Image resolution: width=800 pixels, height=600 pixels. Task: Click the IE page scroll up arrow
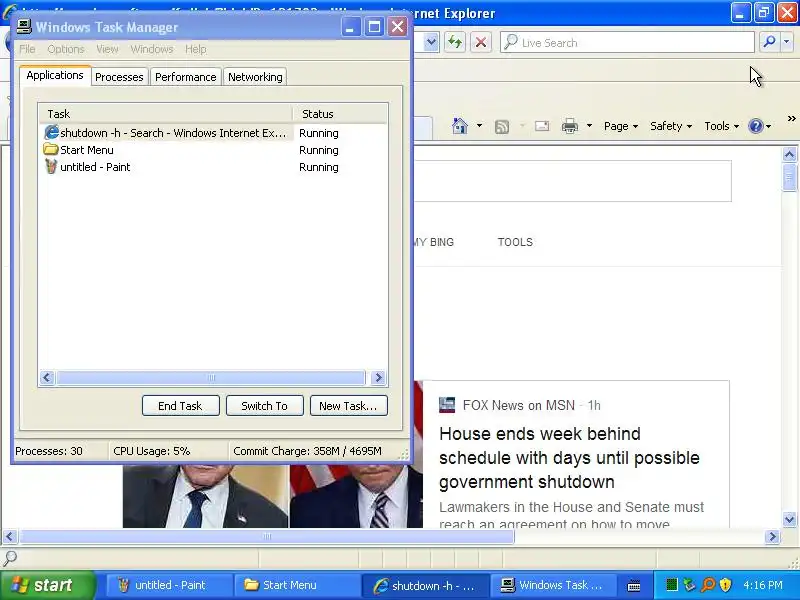point(789,155)
